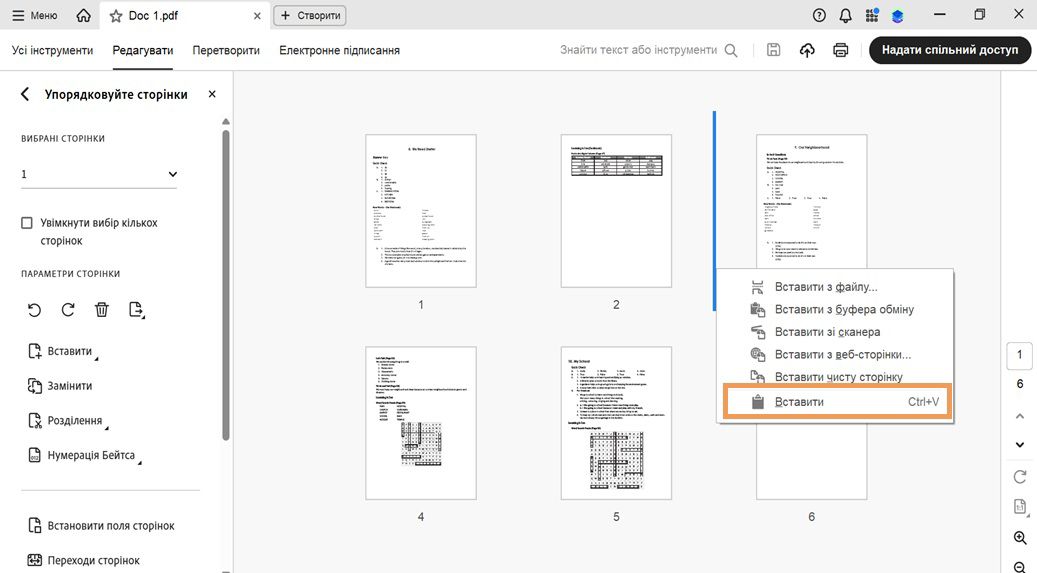1037x573 pixels.
Task: Switch to Усі інструменти tab
Action: tap(52, 50)
